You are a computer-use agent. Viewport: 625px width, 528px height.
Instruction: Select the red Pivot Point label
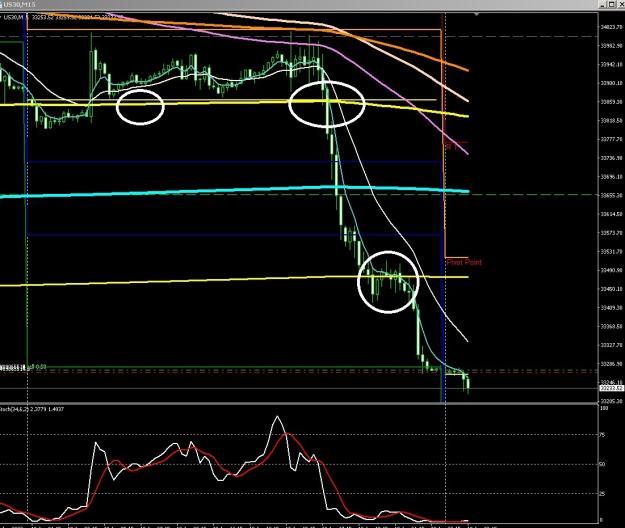point(464,262)
